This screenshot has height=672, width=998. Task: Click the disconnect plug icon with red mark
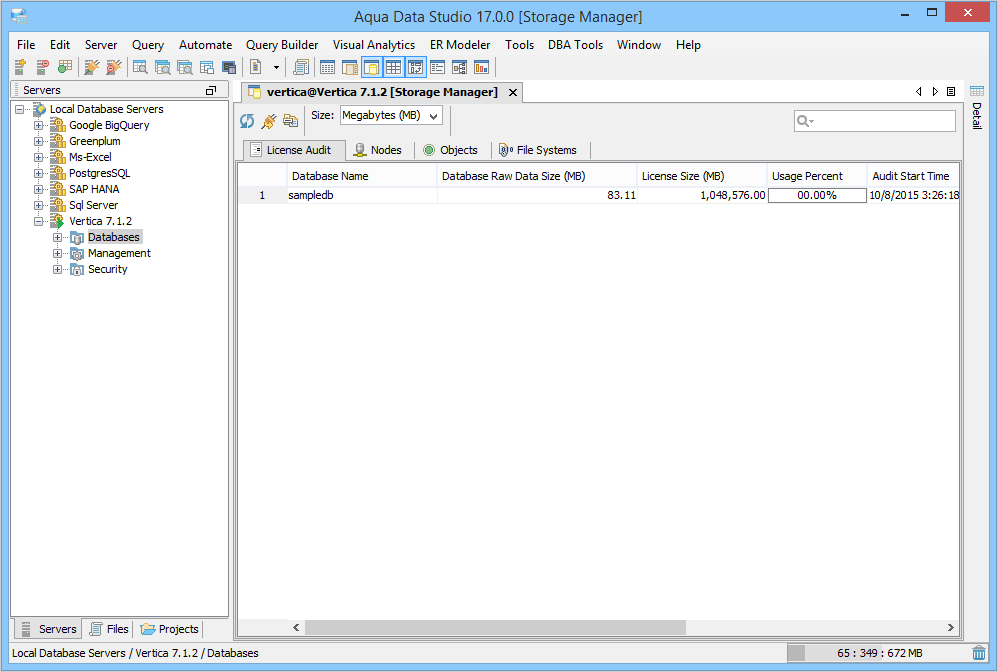point(113,67)
